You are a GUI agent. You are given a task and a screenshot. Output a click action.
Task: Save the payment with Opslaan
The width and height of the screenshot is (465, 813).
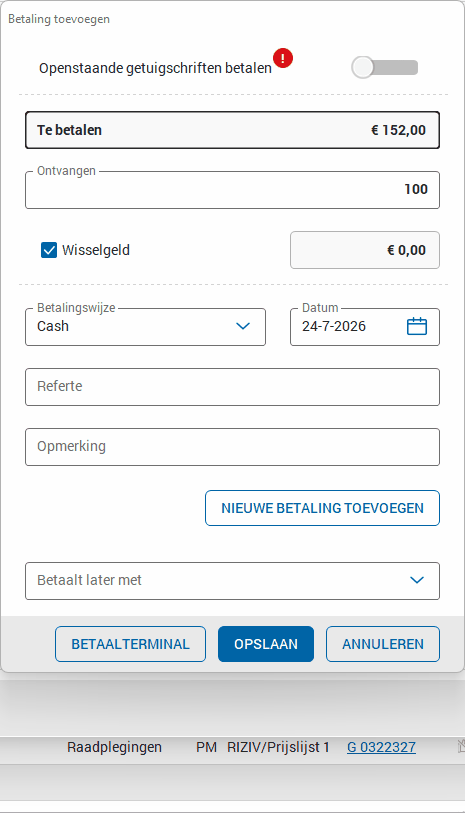pyautogui.click(x=266, y=644)
